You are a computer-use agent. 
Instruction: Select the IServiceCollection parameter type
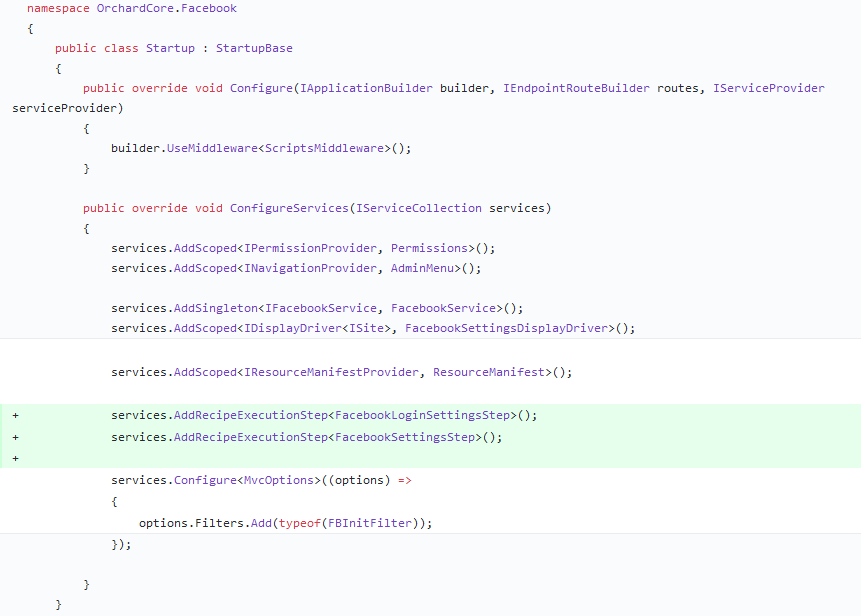[418, 208]
